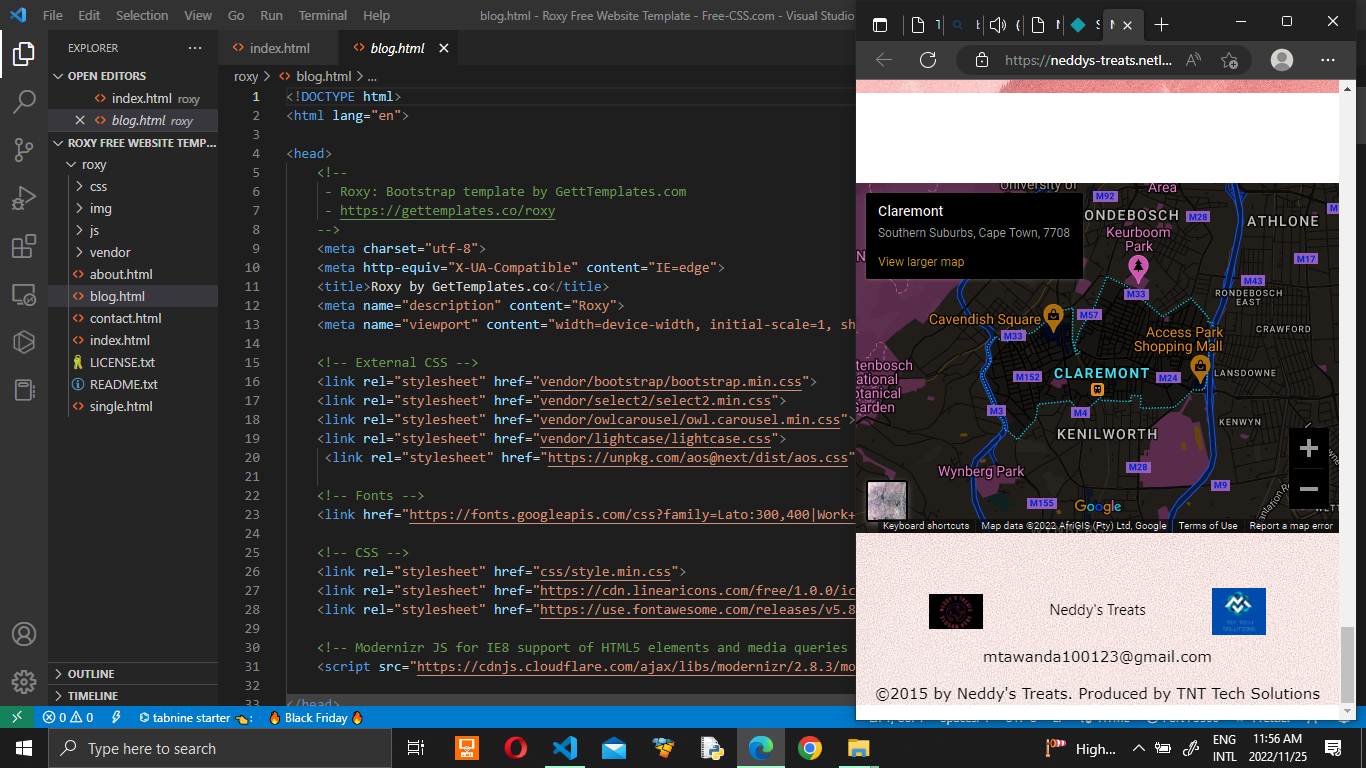Open the Terminal menu

(x=323, y=16)
